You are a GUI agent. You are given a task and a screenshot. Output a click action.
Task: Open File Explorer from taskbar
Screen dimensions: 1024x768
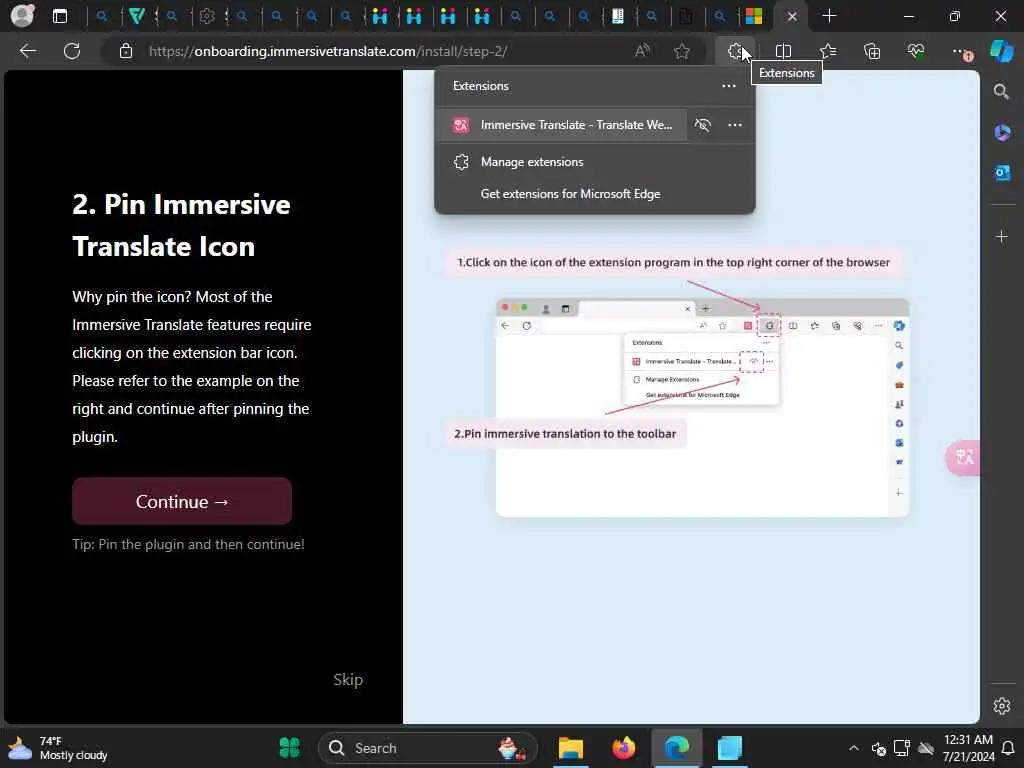[570, 748]
